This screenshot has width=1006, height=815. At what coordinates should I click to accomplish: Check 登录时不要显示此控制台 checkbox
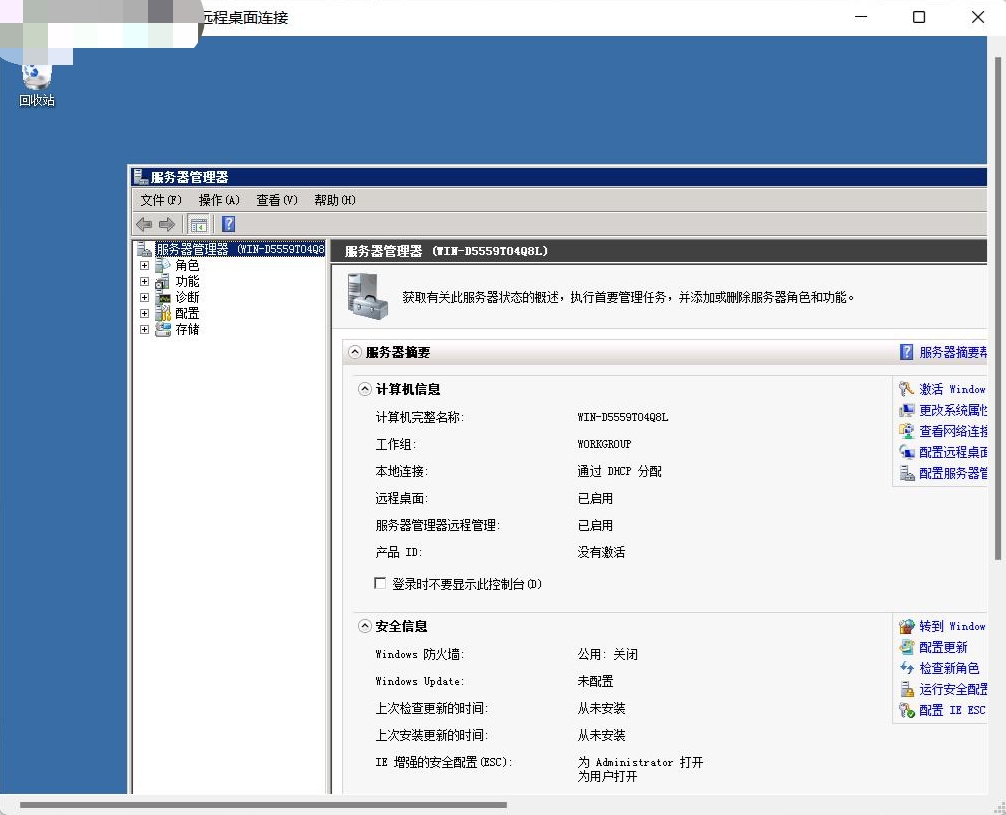click(380, 583)
